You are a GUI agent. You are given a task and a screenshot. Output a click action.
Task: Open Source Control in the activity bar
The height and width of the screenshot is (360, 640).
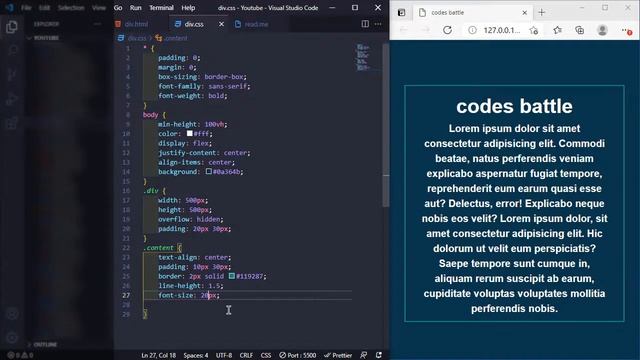pyautogui.click(x=12, y=75)
